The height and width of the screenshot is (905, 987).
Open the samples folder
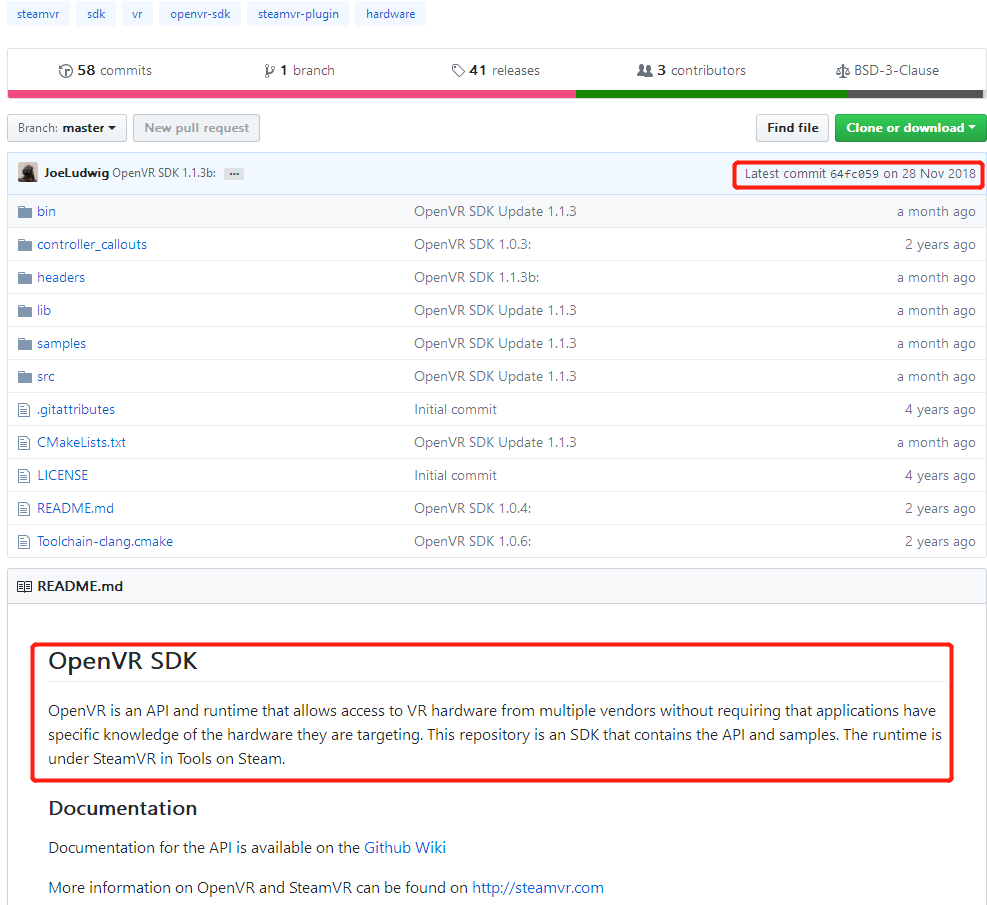61,344
